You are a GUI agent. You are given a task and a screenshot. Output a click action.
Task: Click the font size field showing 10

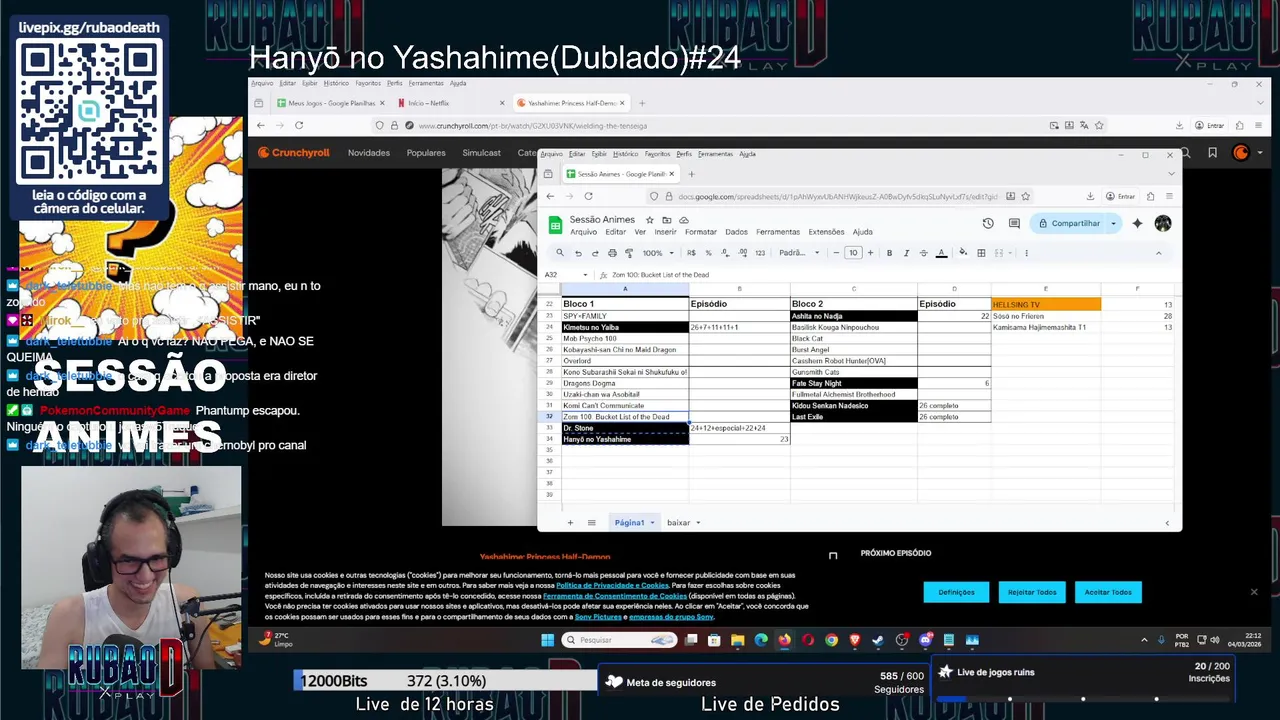point(853,253)
